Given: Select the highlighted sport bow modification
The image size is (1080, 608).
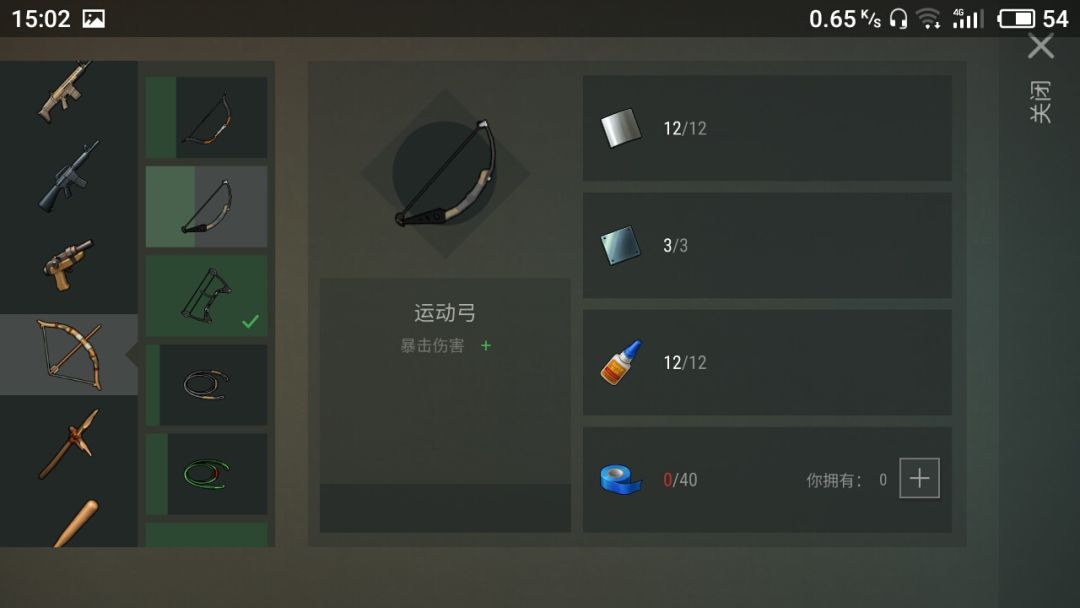Looking at the screenshot, I should (207, 207).
